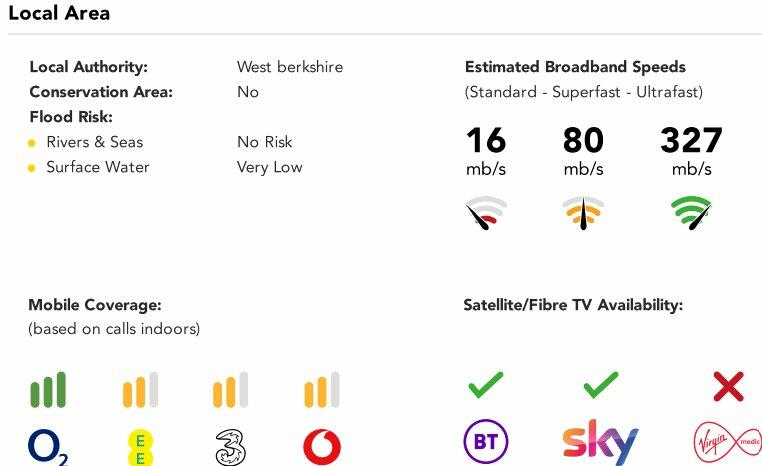Click the orange signal bars above Vodafone

pyautogui.click(x=321, y=390)
